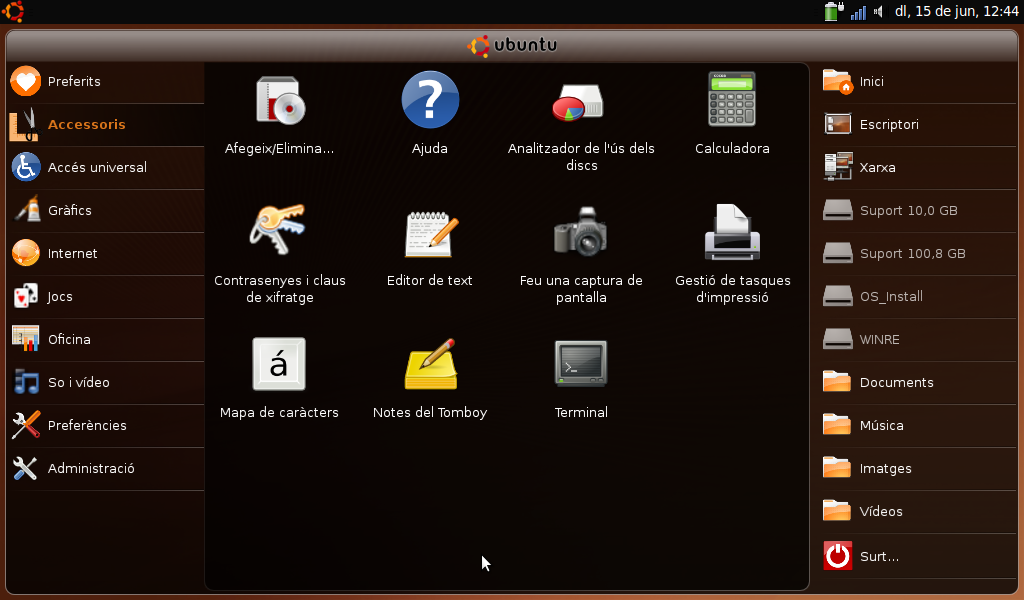Switch to the Oficina category
1024x600 pixels.
[106, 340]
